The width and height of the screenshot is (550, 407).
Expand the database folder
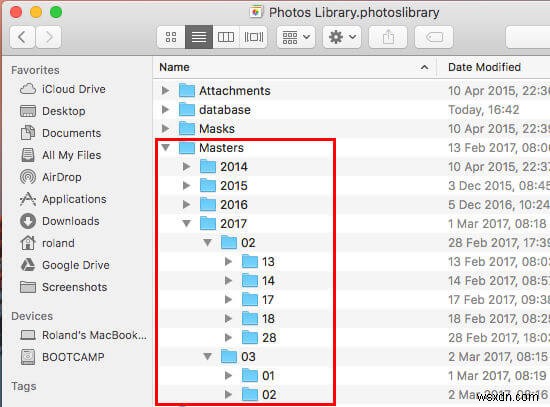[165, 109]
